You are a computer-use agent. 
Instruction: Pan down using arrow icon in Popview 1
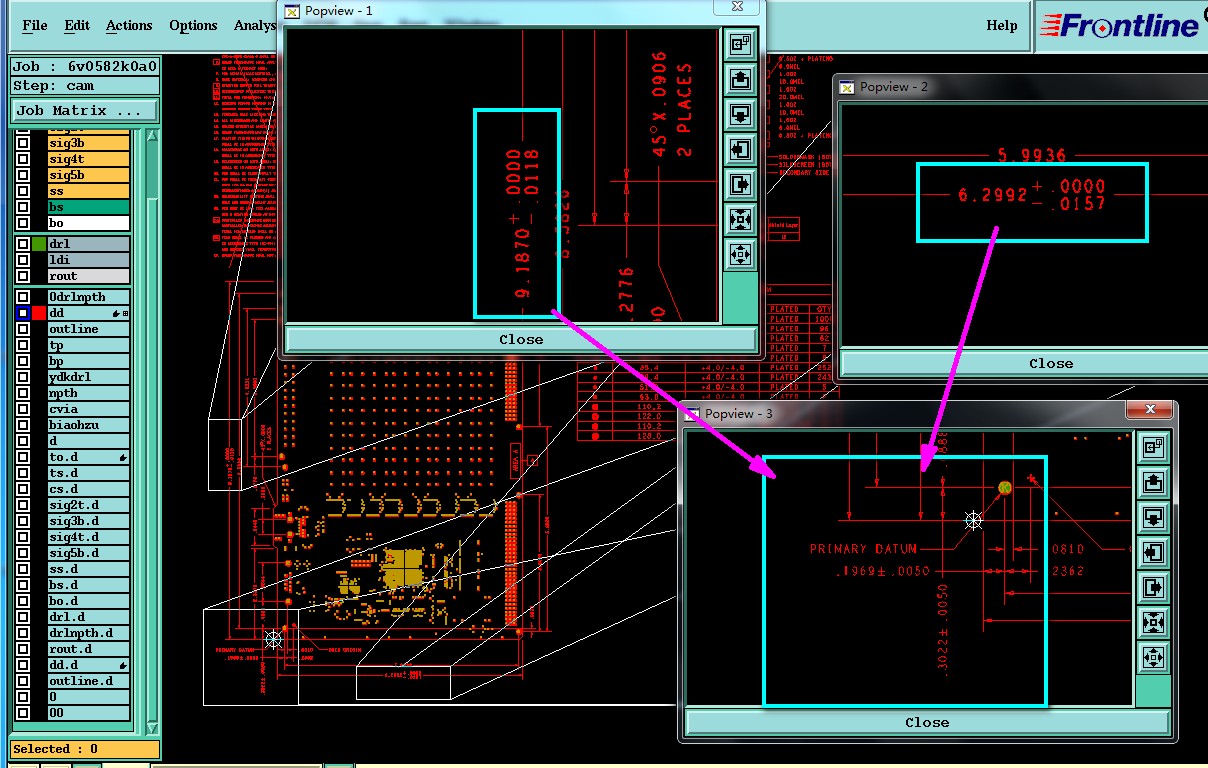(740, 114)
